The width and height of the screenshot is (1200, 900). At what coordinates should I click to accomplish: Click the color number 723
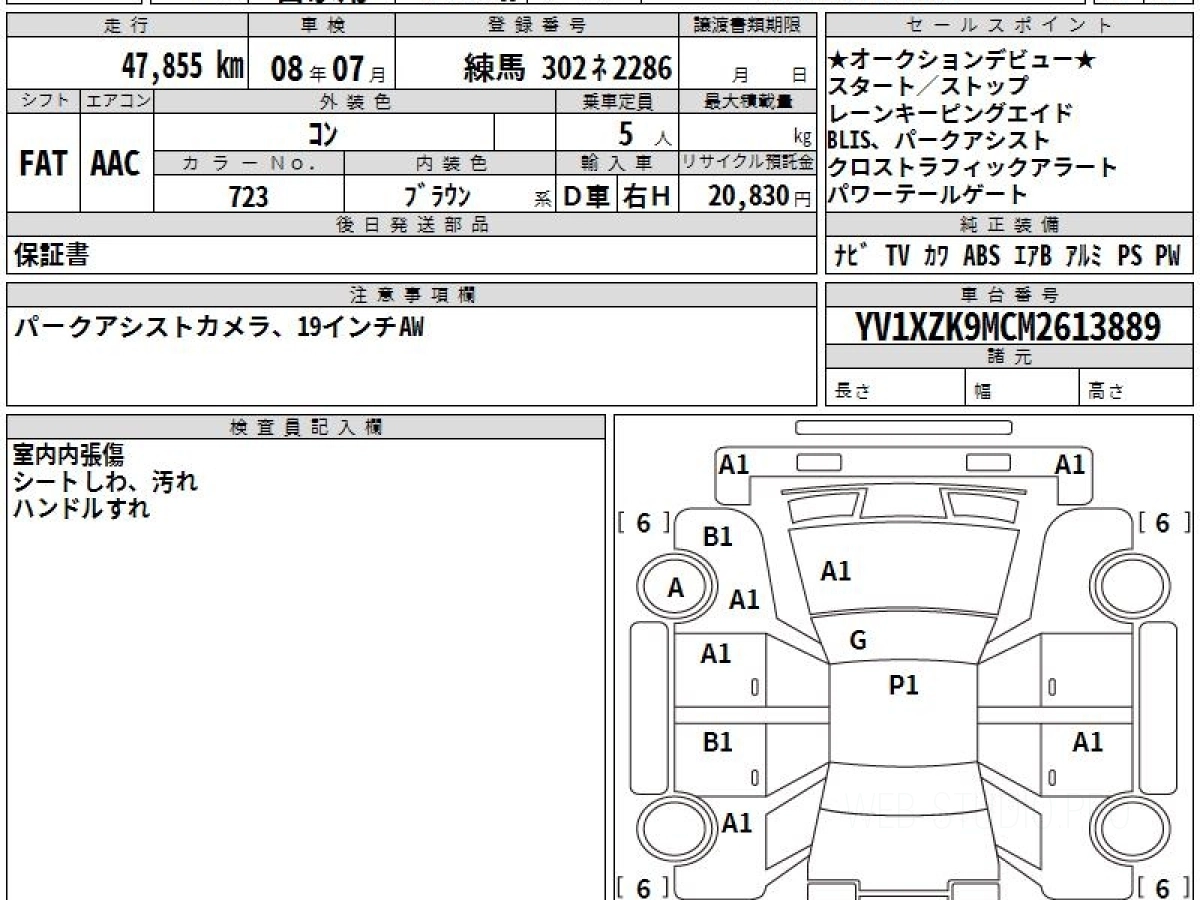(x=248, y=196)
